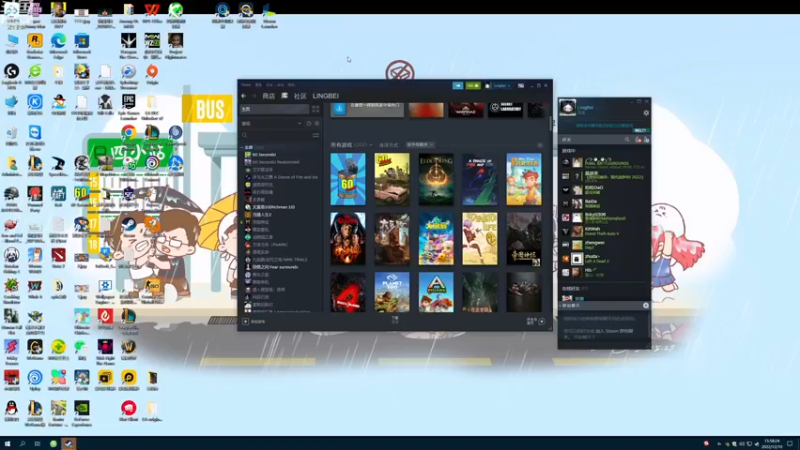Open the Steam menu in the title bar
The width and height of the screenshot is (800, 450).
coord(246,85)
